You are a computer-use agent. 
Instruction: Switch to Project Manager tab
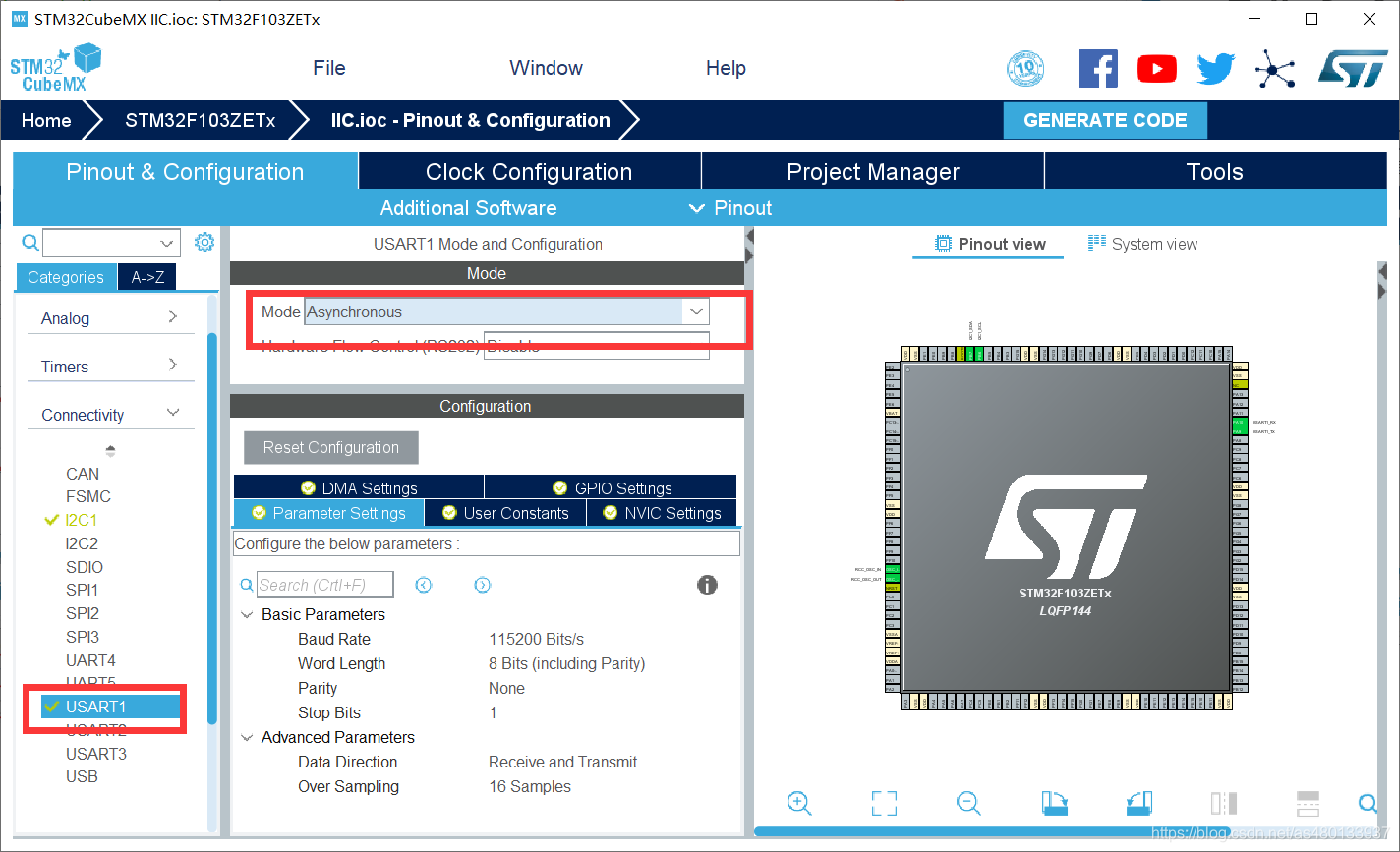(x=873, y=171)
